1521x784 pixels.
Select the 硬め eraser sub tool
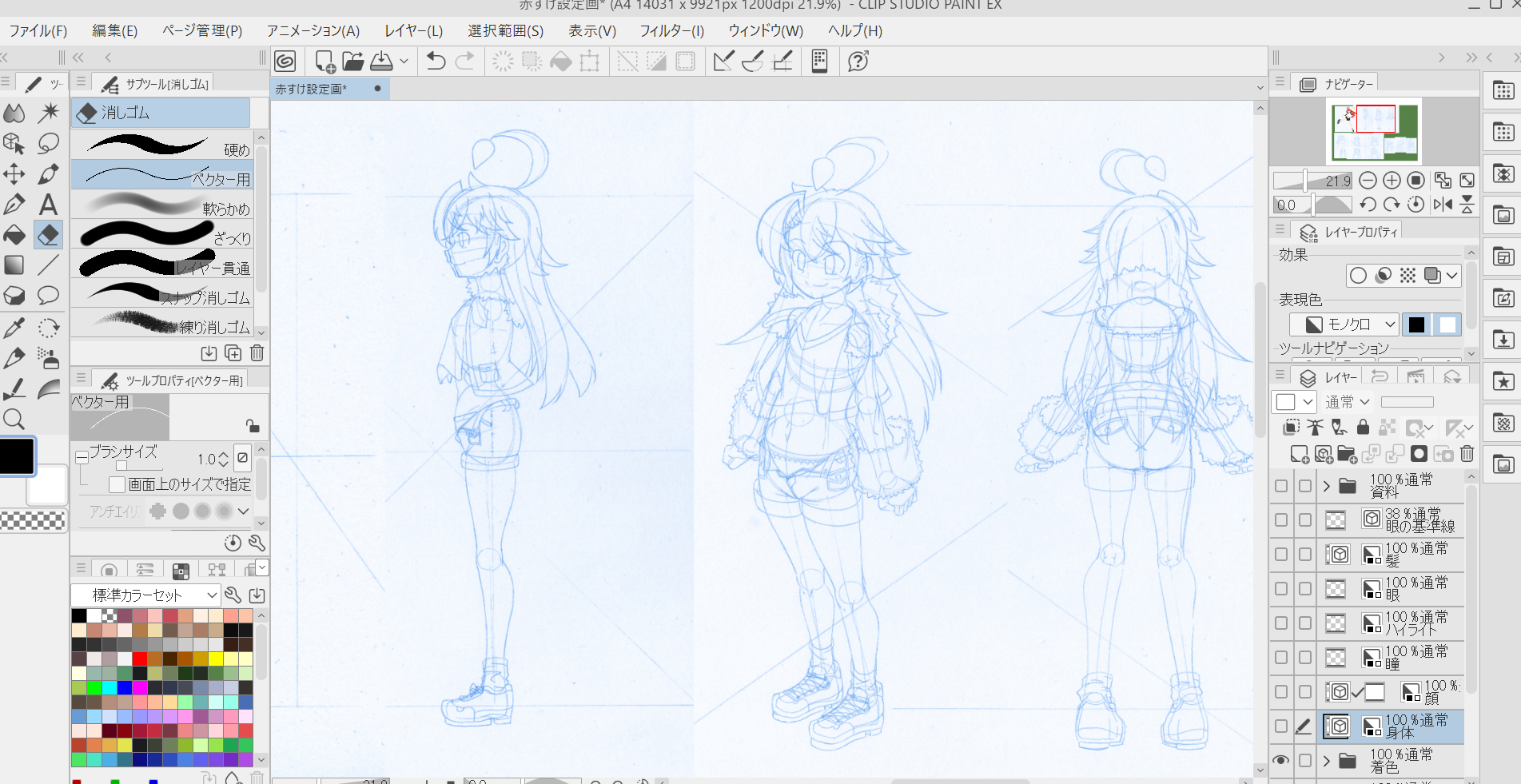pos(162,145)
